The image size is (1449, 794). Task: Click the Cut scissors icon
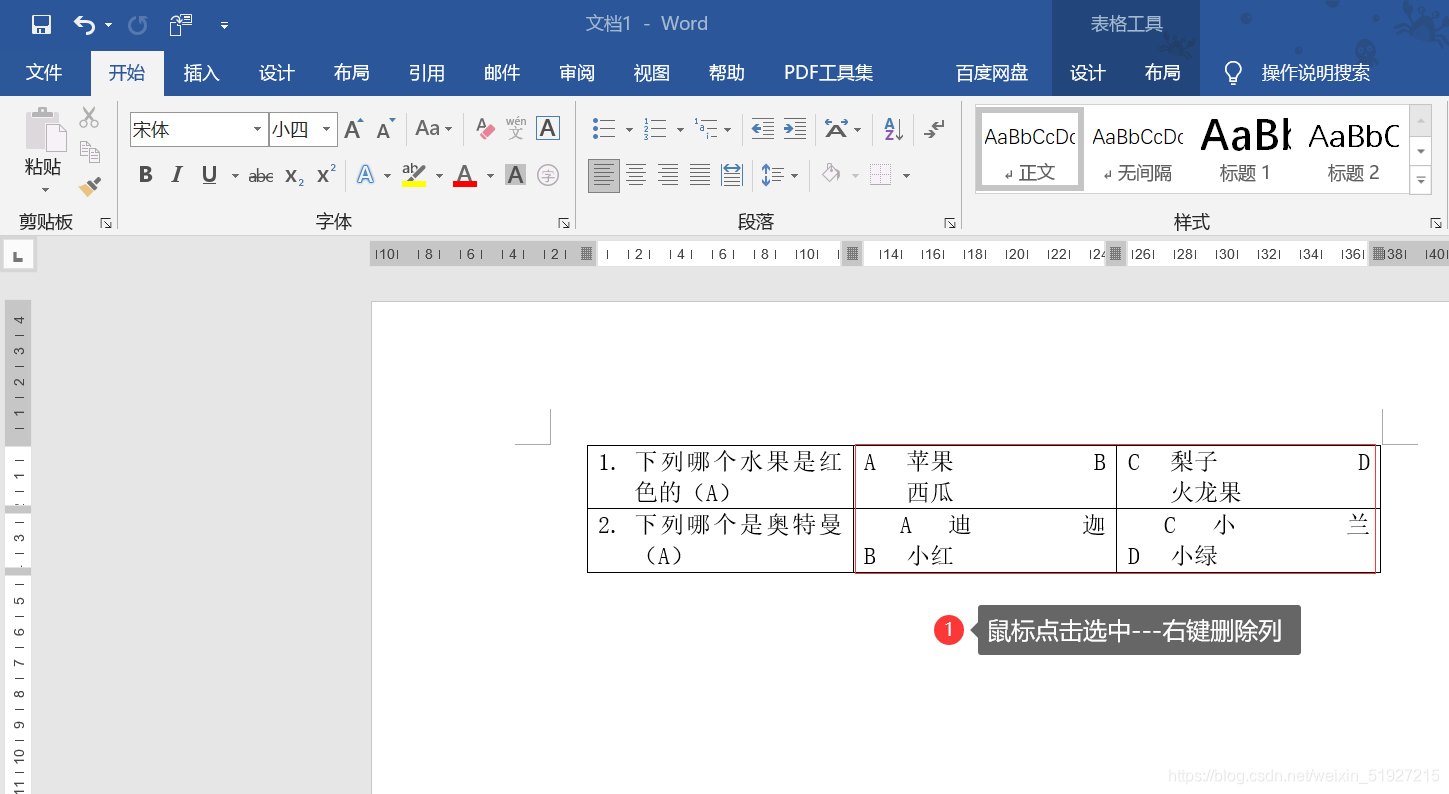pos(89,118)
